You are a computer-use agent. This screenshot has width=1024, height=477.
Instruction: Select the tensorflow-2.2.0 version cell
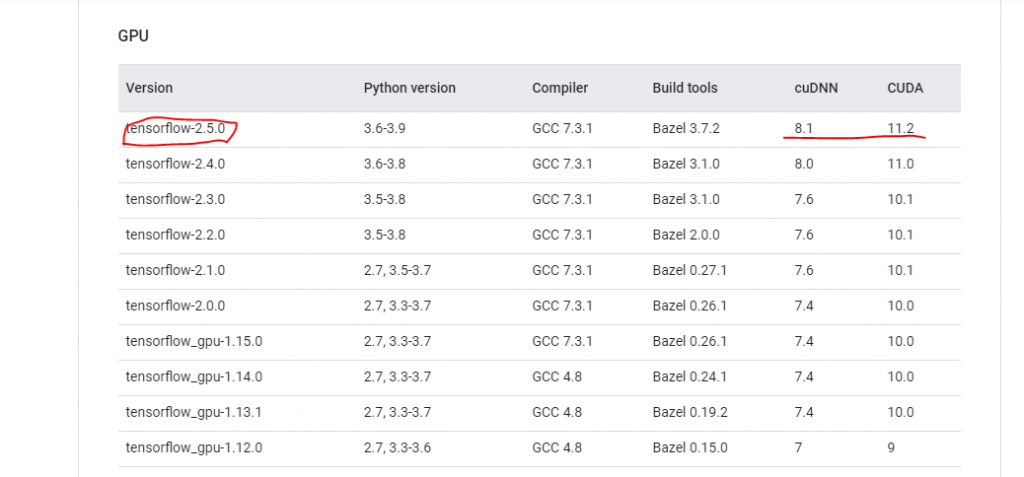click(176, 235)
